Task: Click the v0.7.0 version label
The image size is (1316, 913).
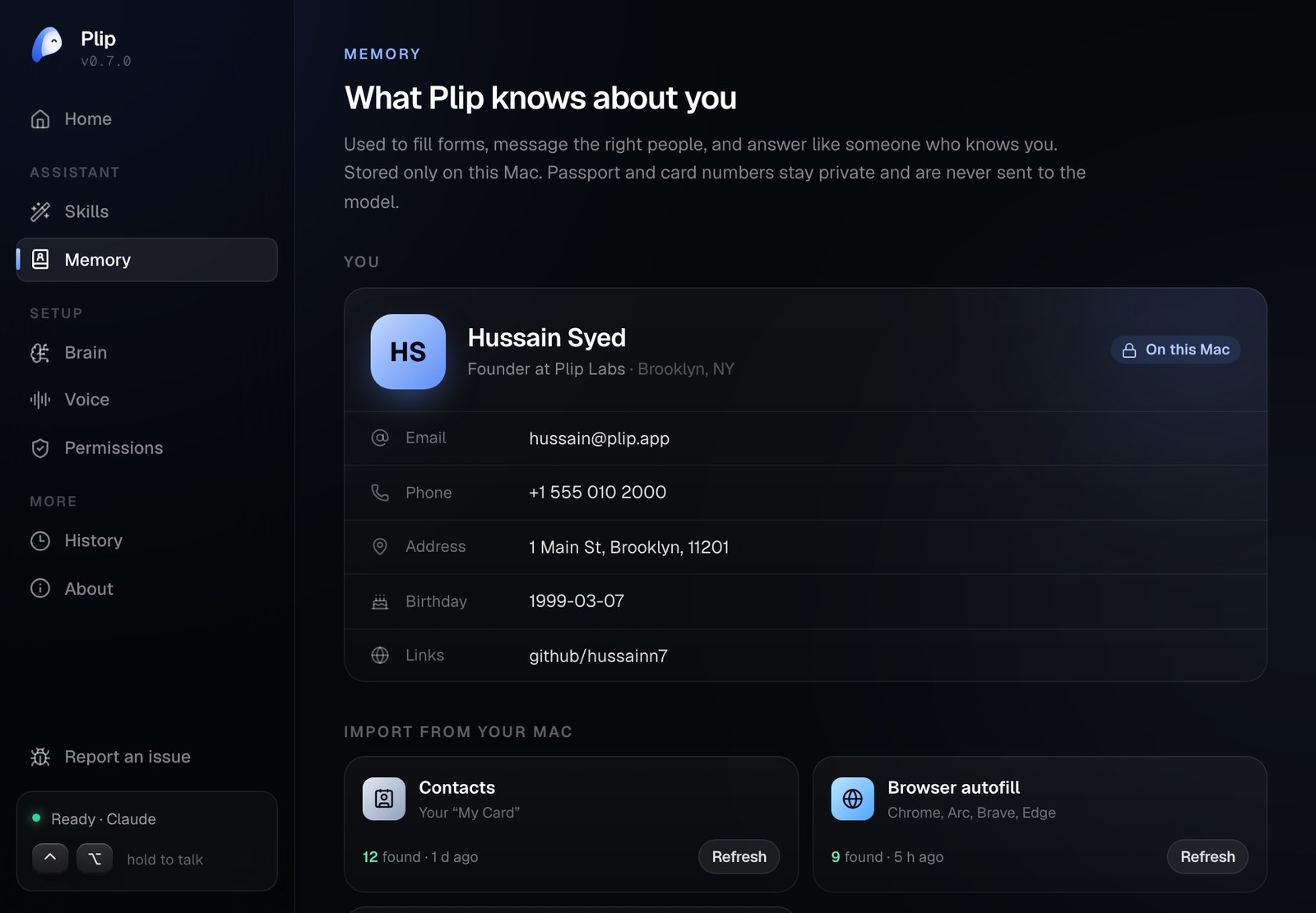Action: pos(106,62)
